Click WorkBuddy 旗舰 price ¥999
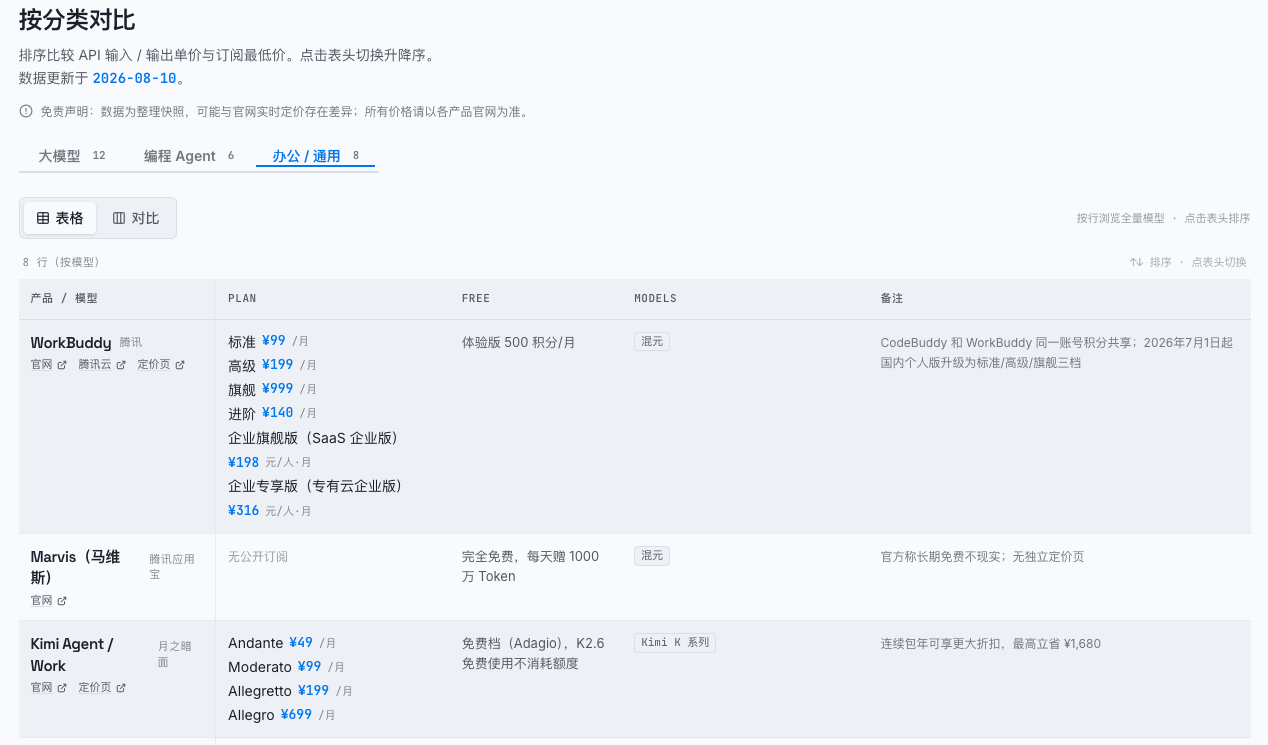Image resolution: width=1268 pixels, height=745 pixels. coord(277,389)
